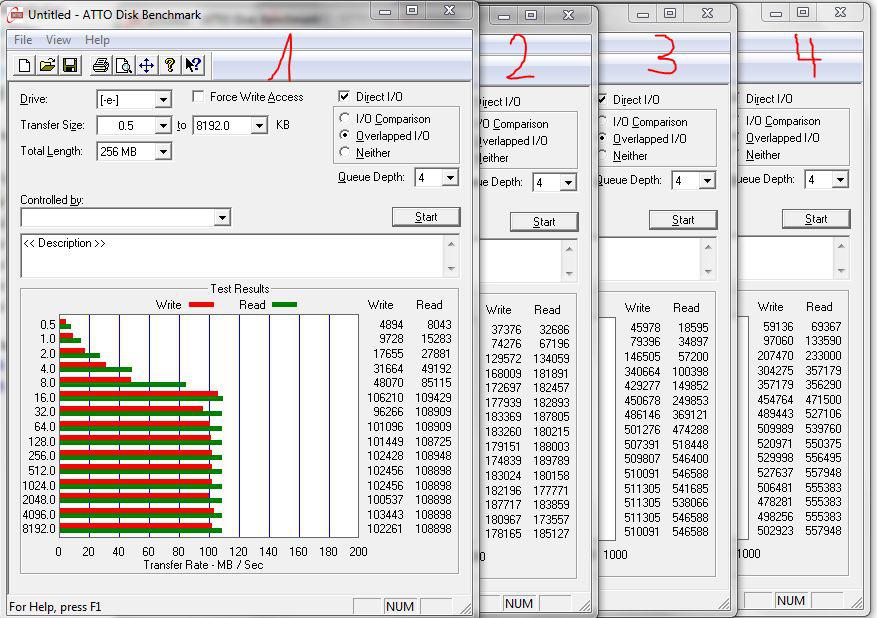Viewport: 877px width, 618px height.
Task: Open the Drive [-e-] dropdown
Action: point(163,100)
